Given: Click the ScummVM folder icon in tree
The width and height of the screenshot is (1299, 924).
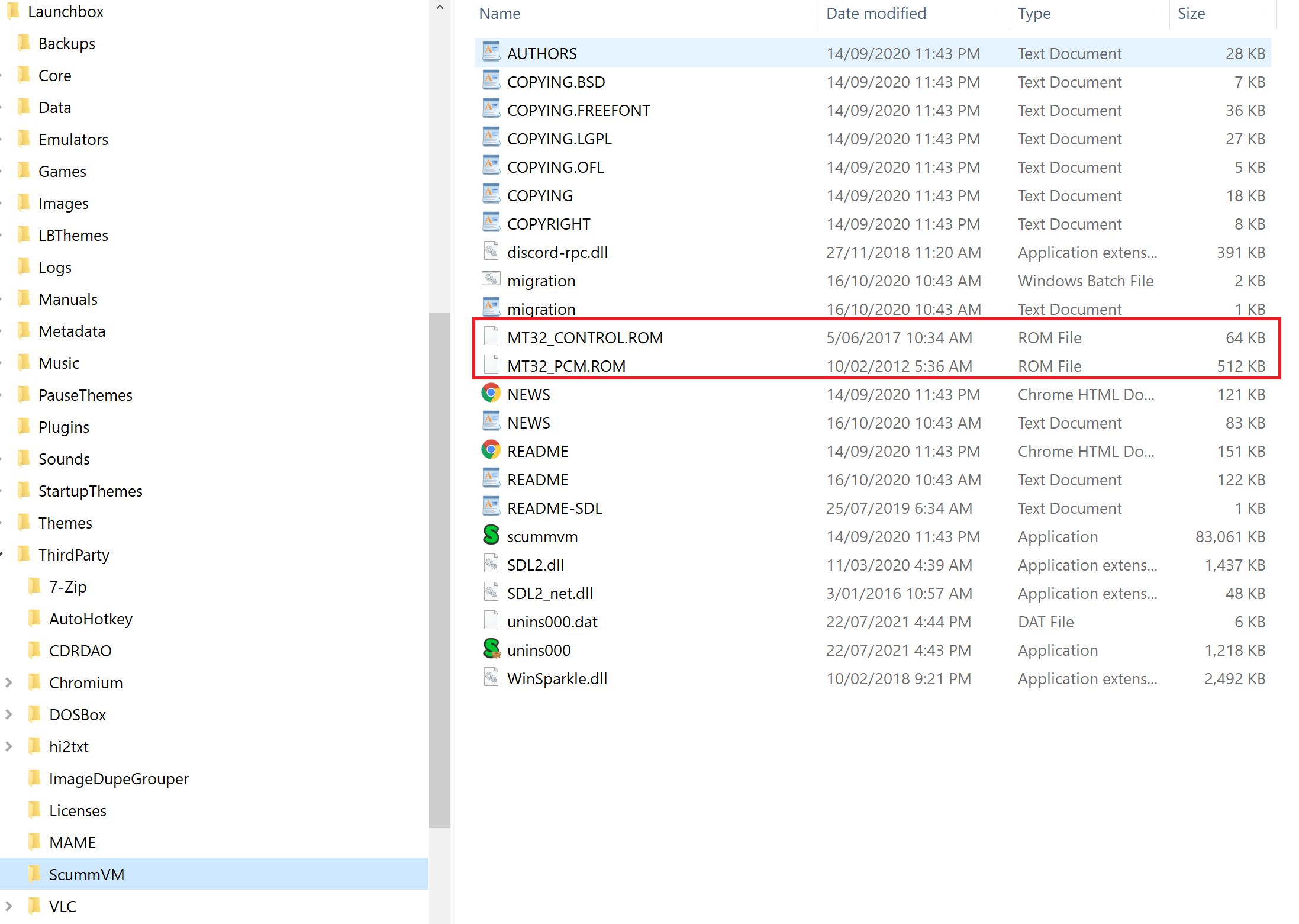Looking at the screenshot, I should click(x=34, y=874).
